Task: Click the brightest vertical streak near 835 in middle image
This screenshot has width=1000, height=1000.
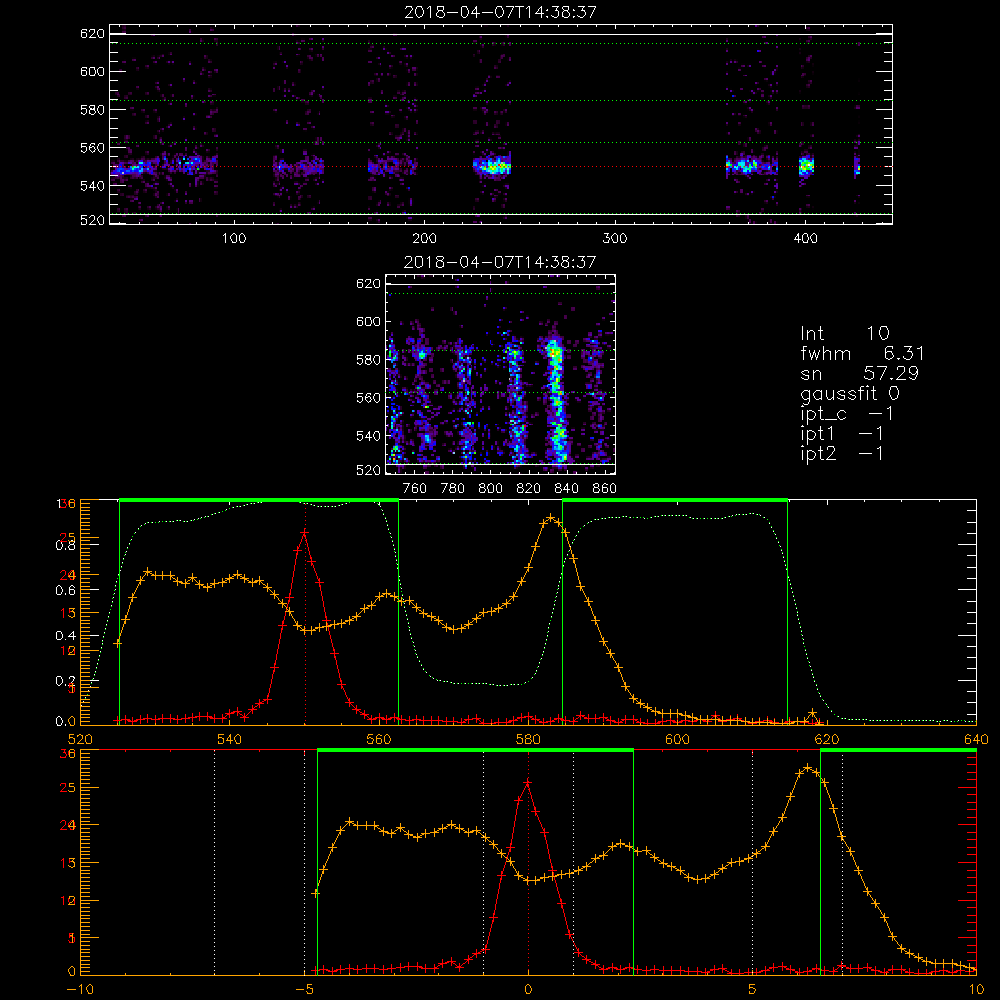Action: tap(556, 402)
